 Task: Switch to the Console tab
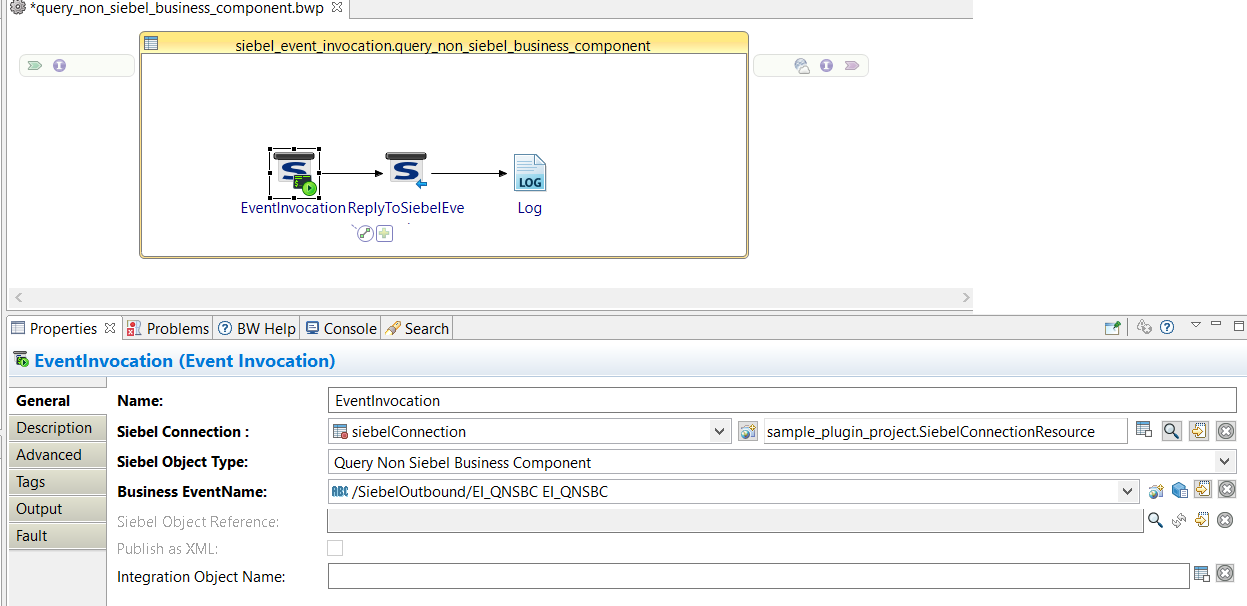point(341,328)
